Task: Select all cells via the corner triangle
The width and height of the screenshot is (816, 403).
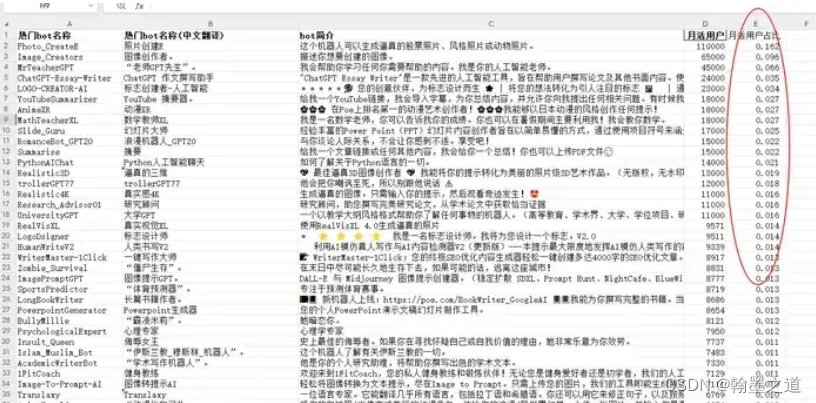Action: pyautogui.click(x=7, y=23)
